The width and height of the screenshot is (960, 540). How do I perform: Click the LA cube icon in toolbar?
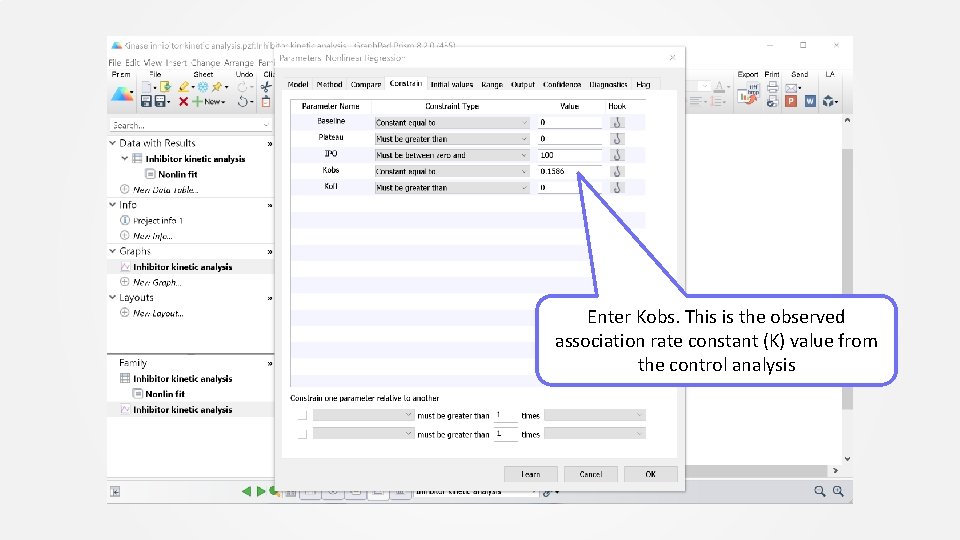click(x=829, y=101)
